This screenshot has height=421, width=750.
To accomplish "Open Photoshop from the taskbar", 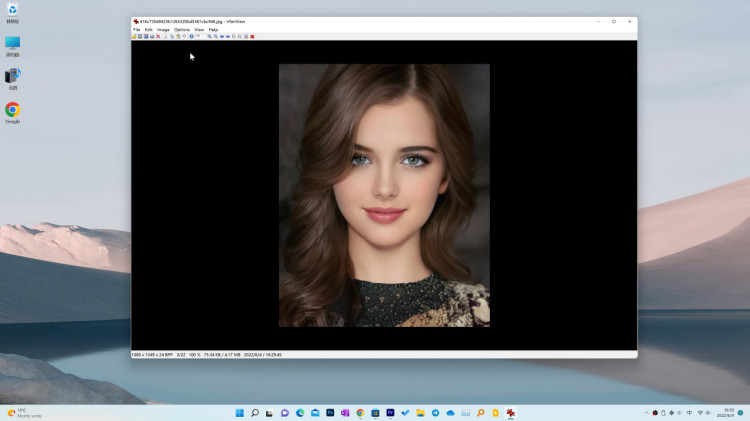I will pos(330,413).
